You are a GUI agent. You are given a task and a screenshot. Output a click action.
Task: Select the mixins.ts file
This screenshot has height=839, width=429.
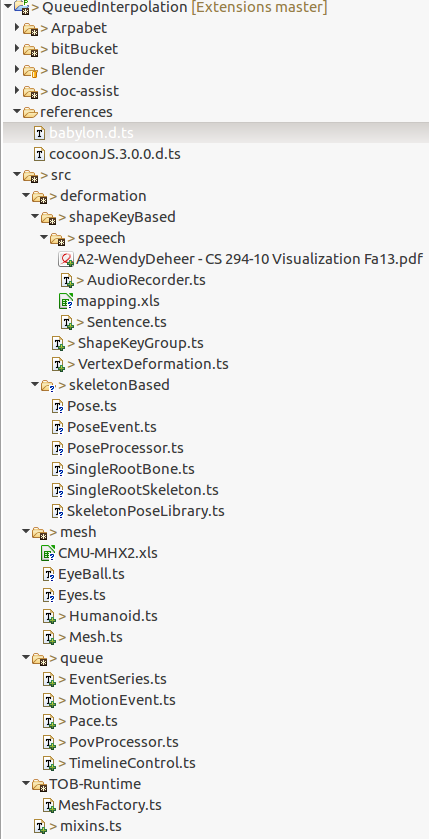[x=91, y=826]
